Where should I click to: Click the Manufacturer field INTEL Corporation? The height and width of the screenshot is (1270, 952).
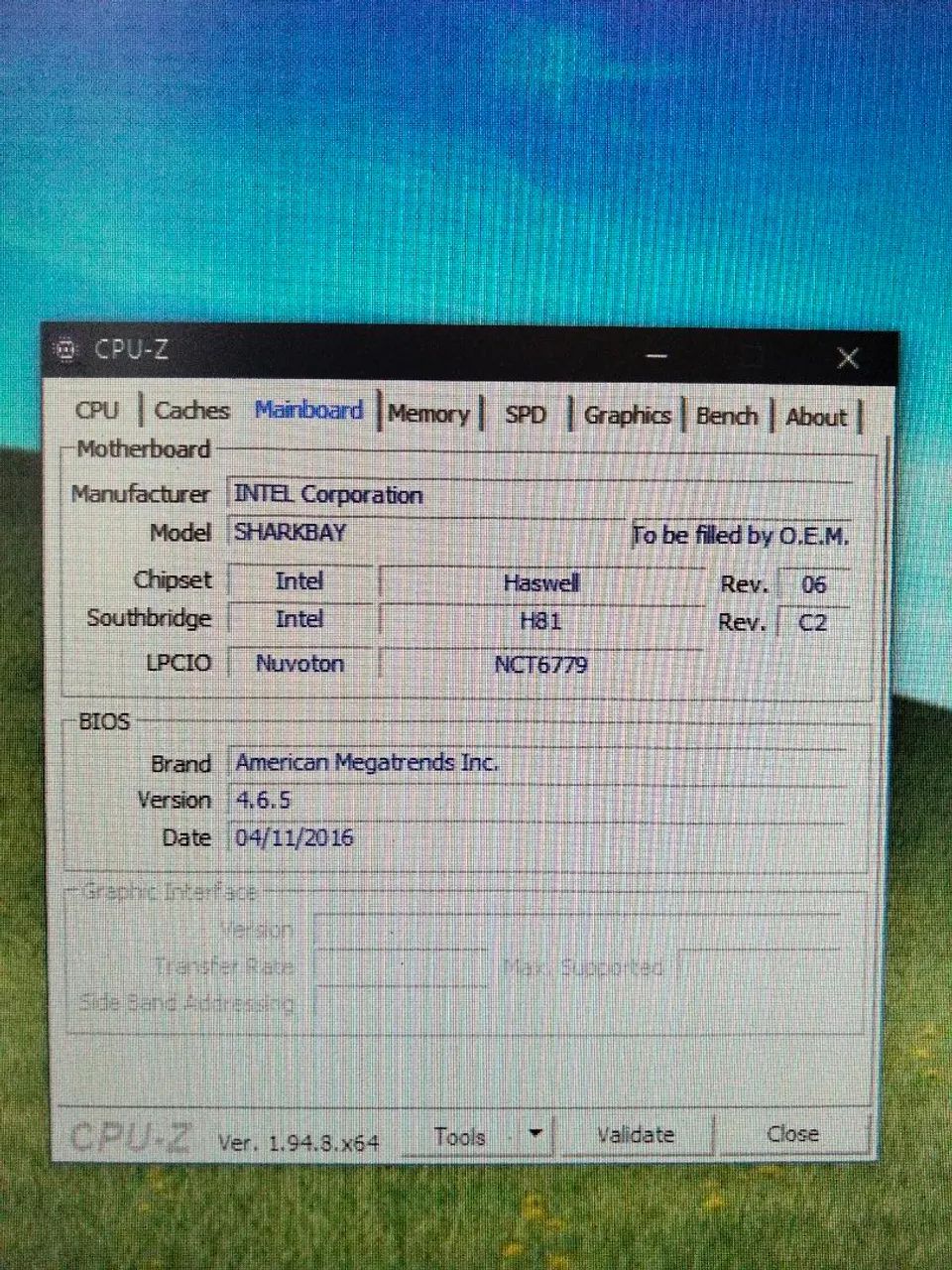[x=540, y=494]
